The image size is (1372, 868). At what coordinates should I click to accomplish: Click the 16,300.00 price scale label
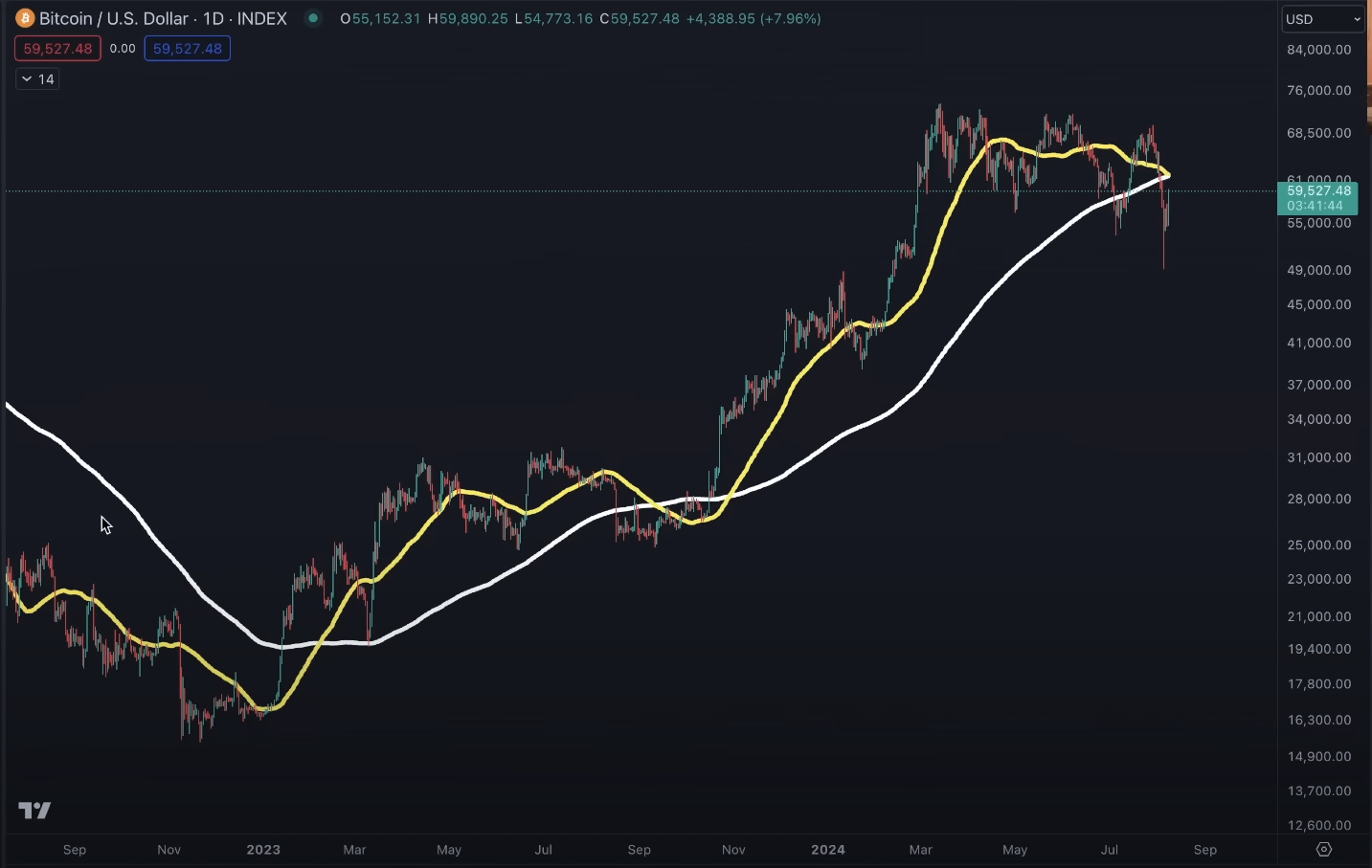coord(1319,721)
